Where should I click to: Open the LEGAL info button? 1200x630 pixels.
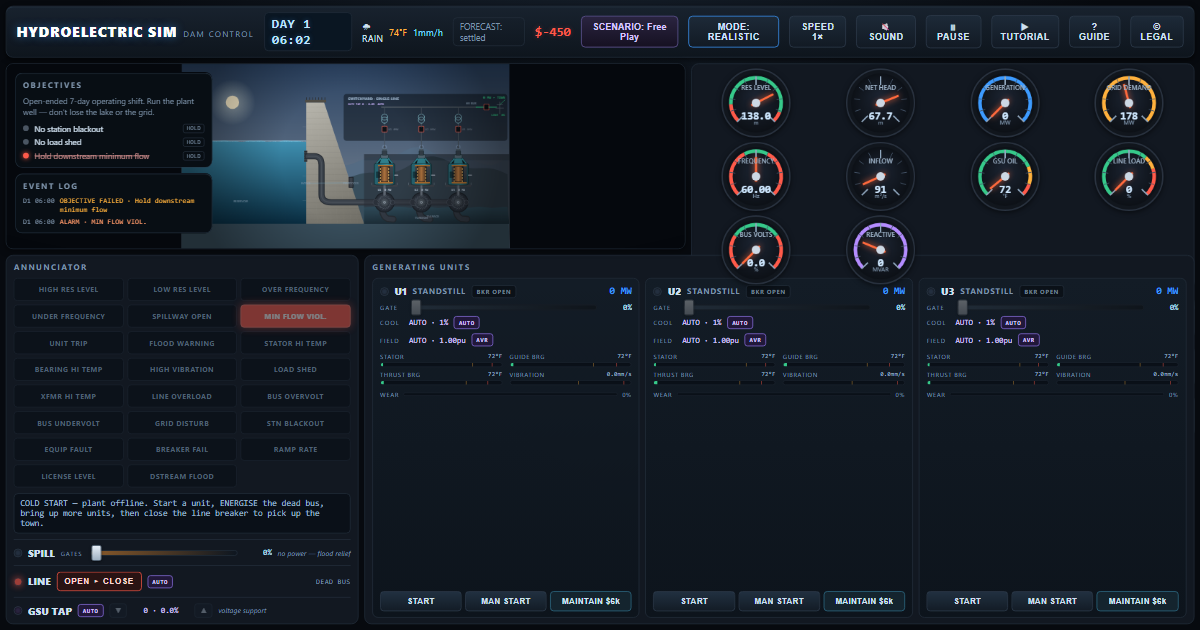[x=1157, y=32]
